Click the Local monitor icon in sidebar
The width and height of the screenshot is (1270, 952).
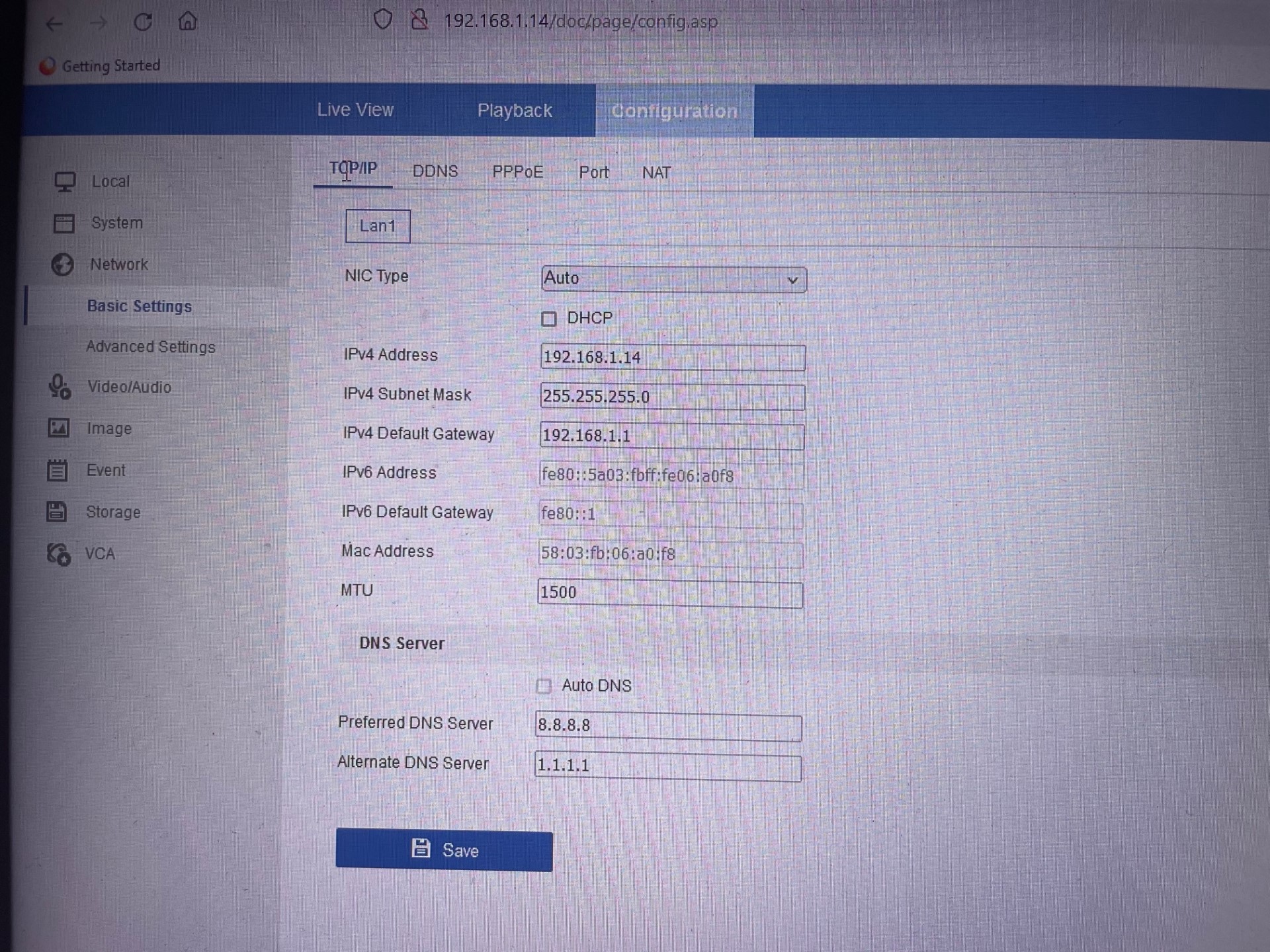coord(64,182)
